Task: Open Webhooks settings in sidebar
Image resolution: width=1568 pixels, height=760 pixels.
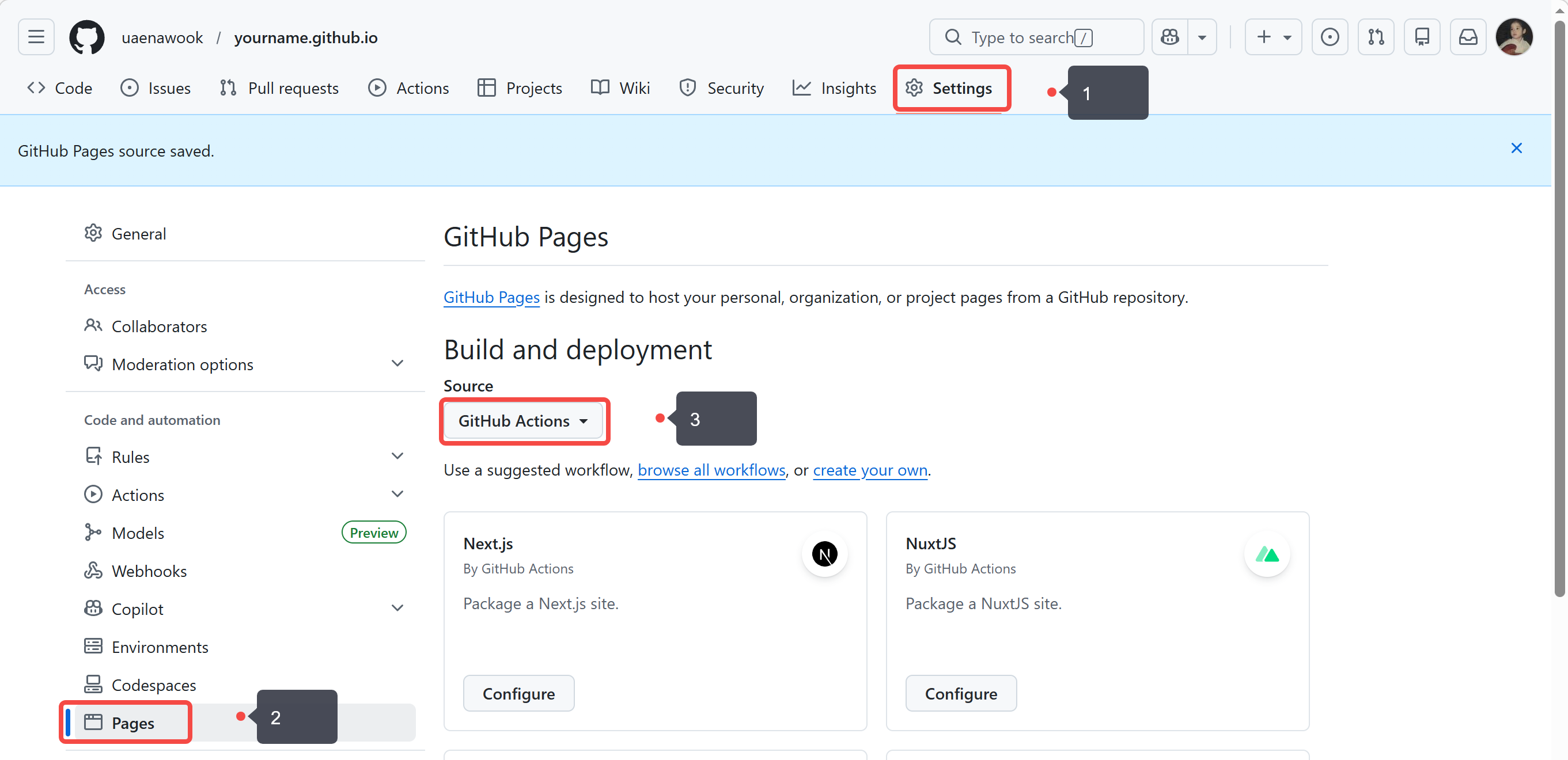Action: pos(149,571)
